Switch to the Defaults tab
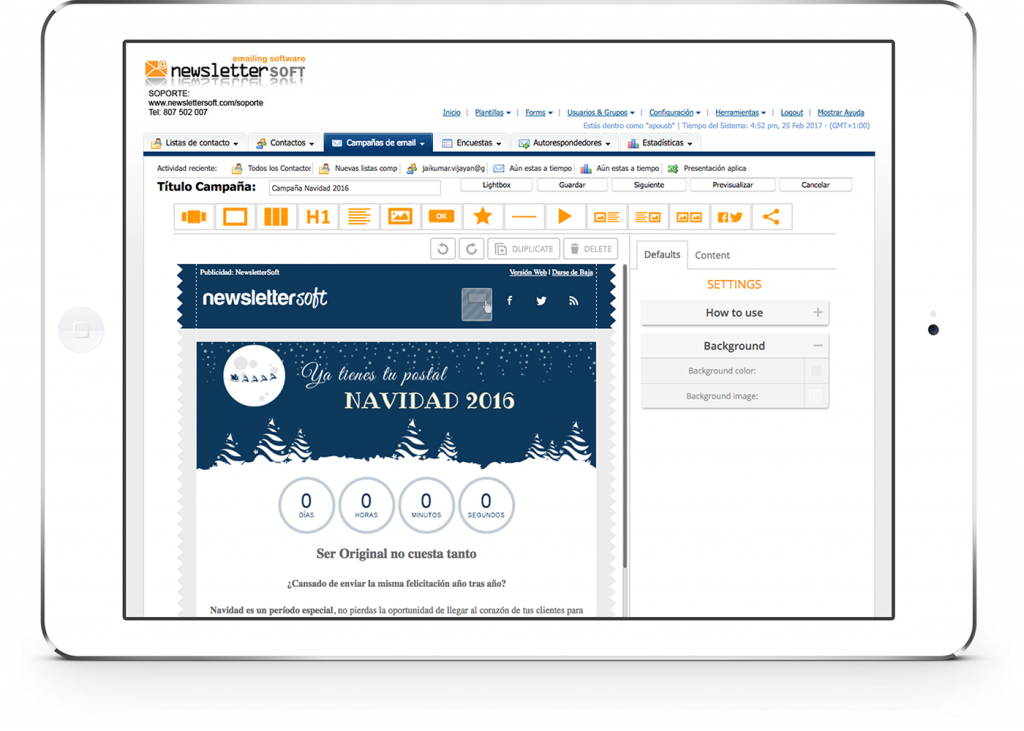 [662, 255]
